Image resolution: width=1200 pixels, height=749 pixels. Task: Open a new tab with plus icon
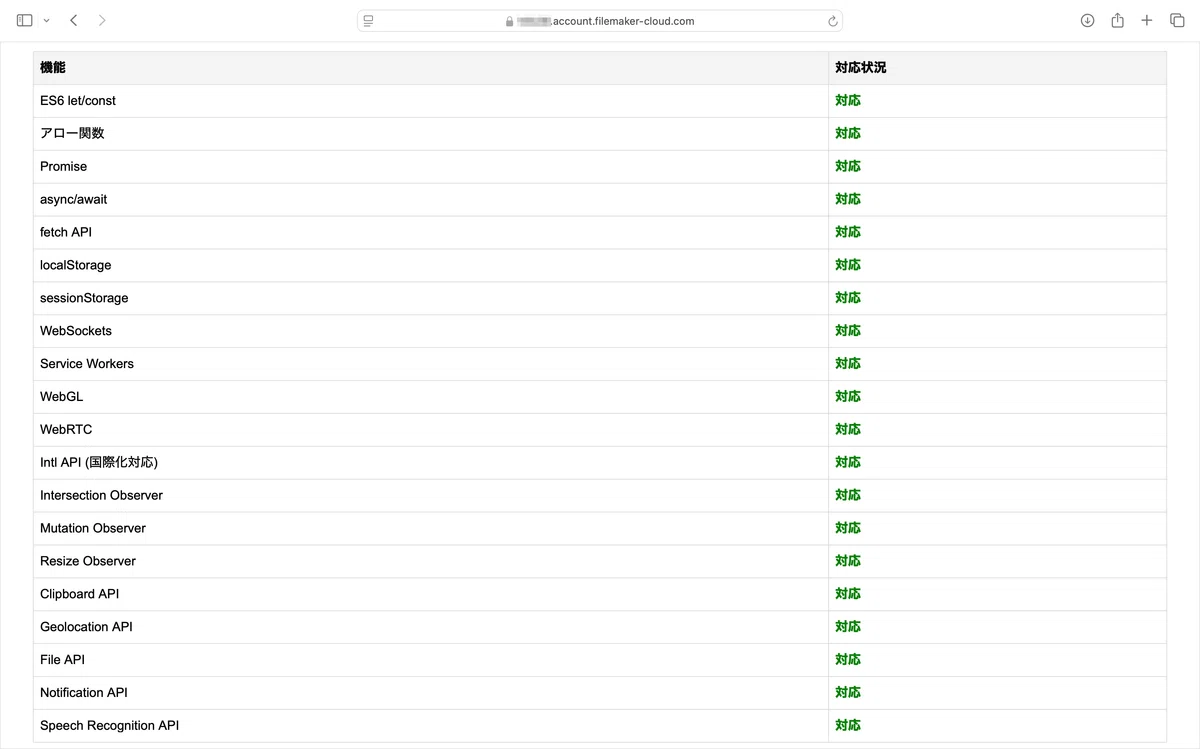click(1147, 20)
